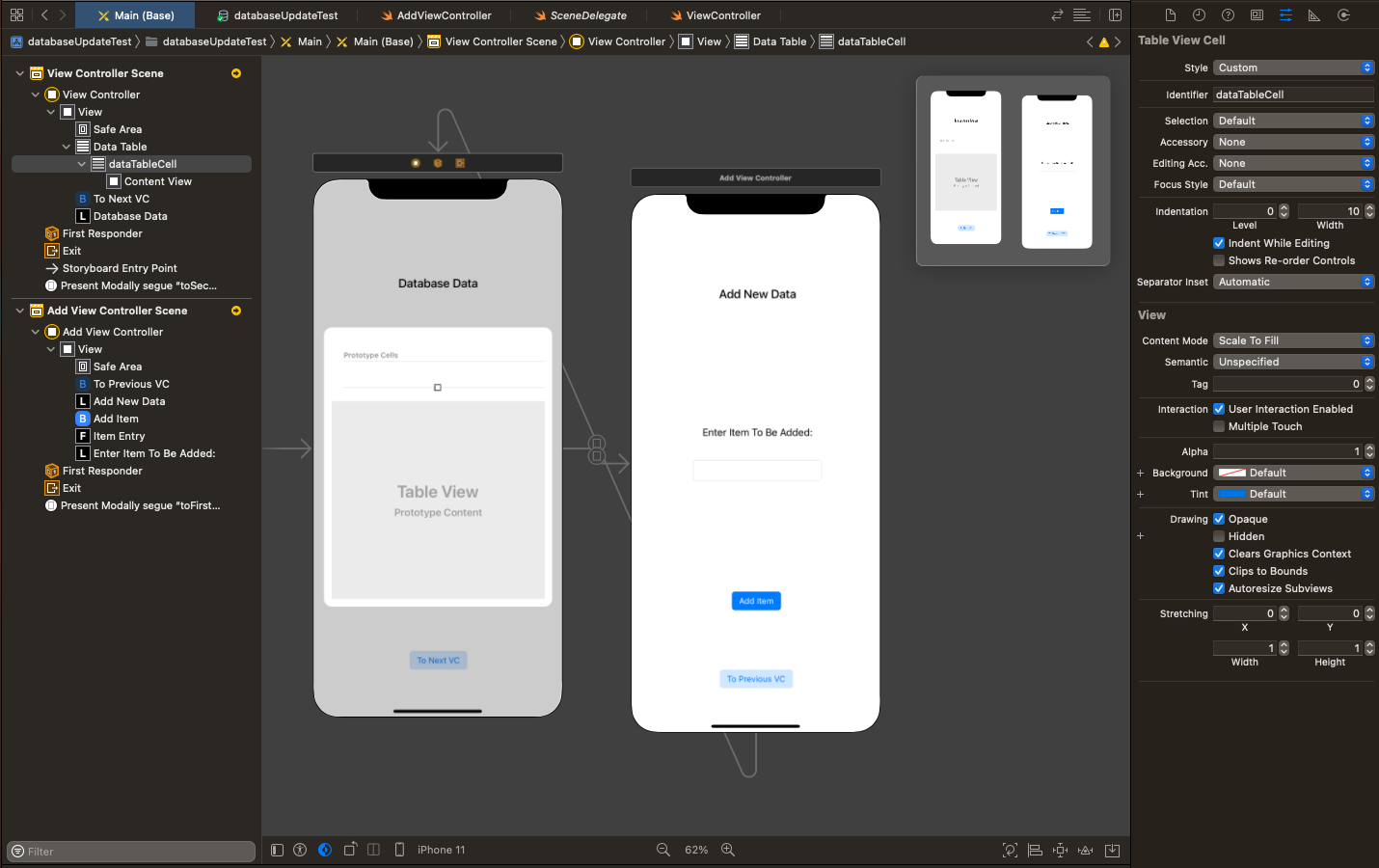Image resolution: width=1379 pixels, height=868 pixels.
Task: Jump to next issue arrow
Action: [1118, 42]
